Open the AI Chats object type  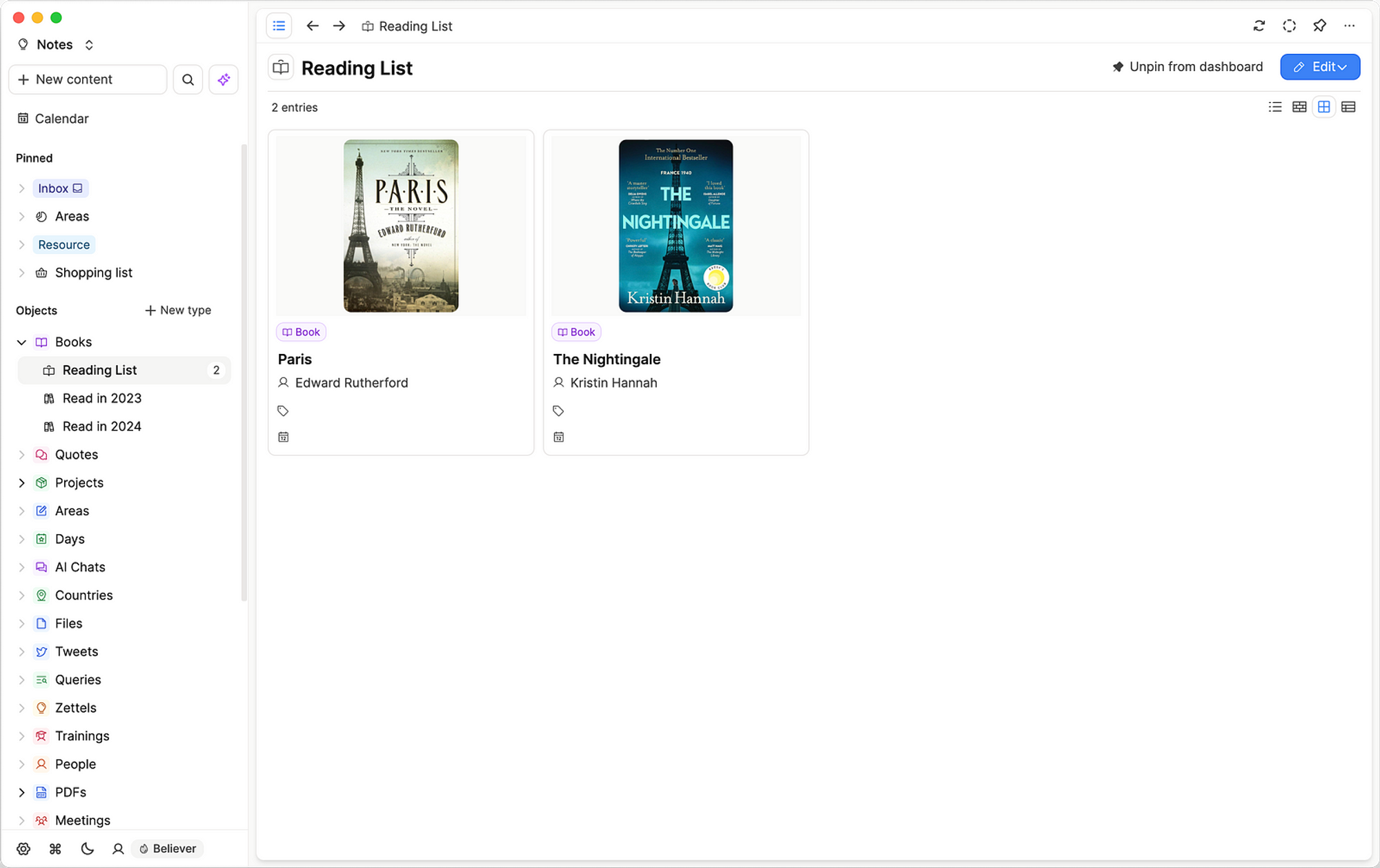[80, 567]
